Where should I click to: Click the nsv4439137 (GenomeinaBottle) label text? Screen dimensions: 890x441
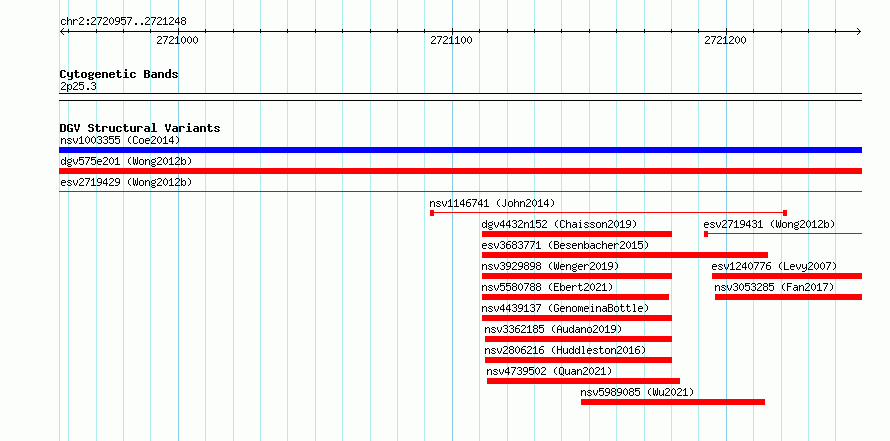565,308
